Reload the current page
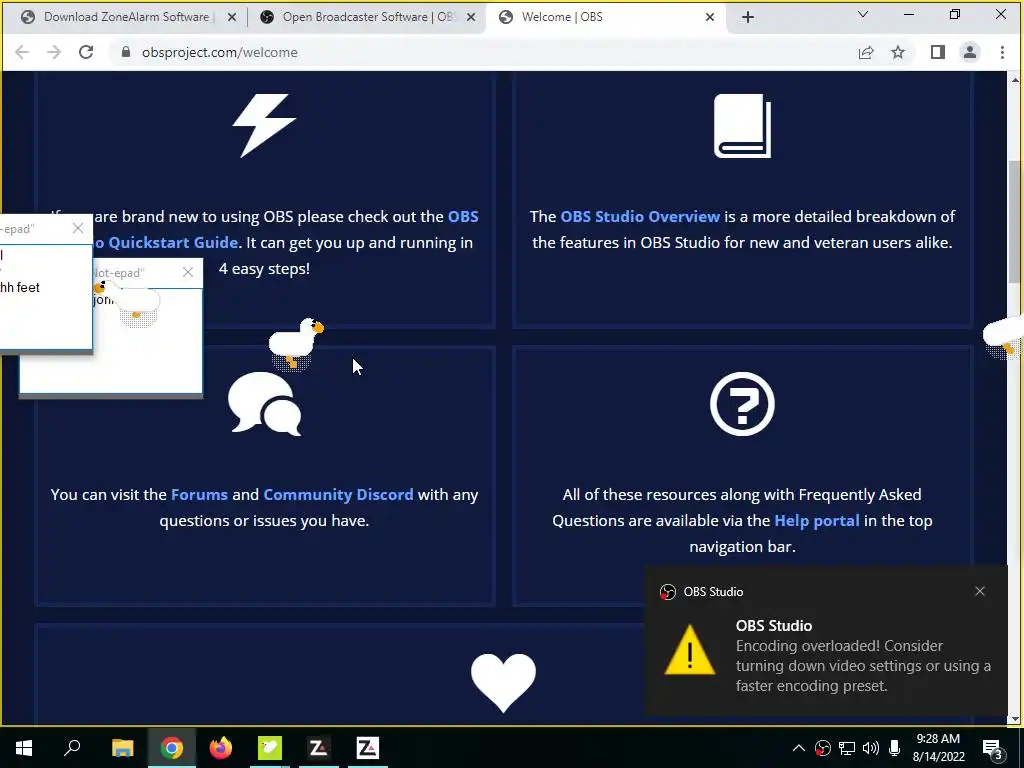 tap(86, 52)
